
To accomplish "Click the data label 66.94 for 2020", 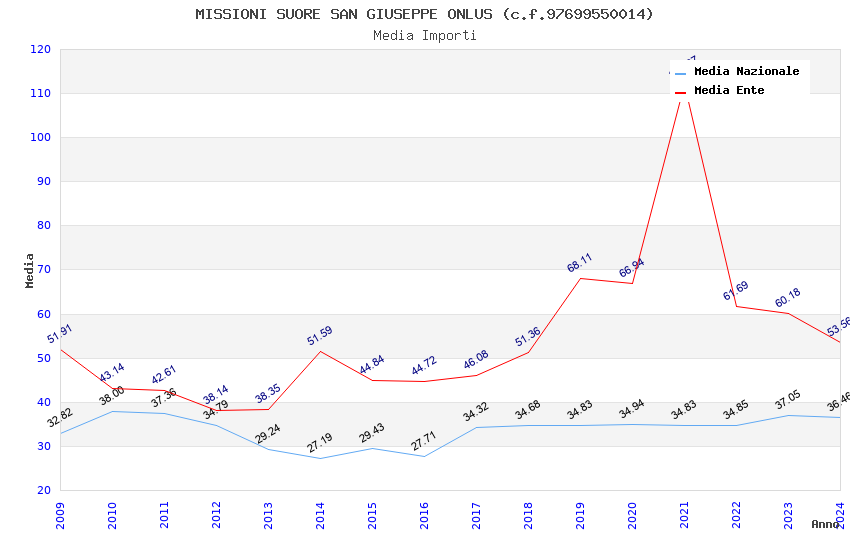I will pyautogui.click(x=632, y=268).
